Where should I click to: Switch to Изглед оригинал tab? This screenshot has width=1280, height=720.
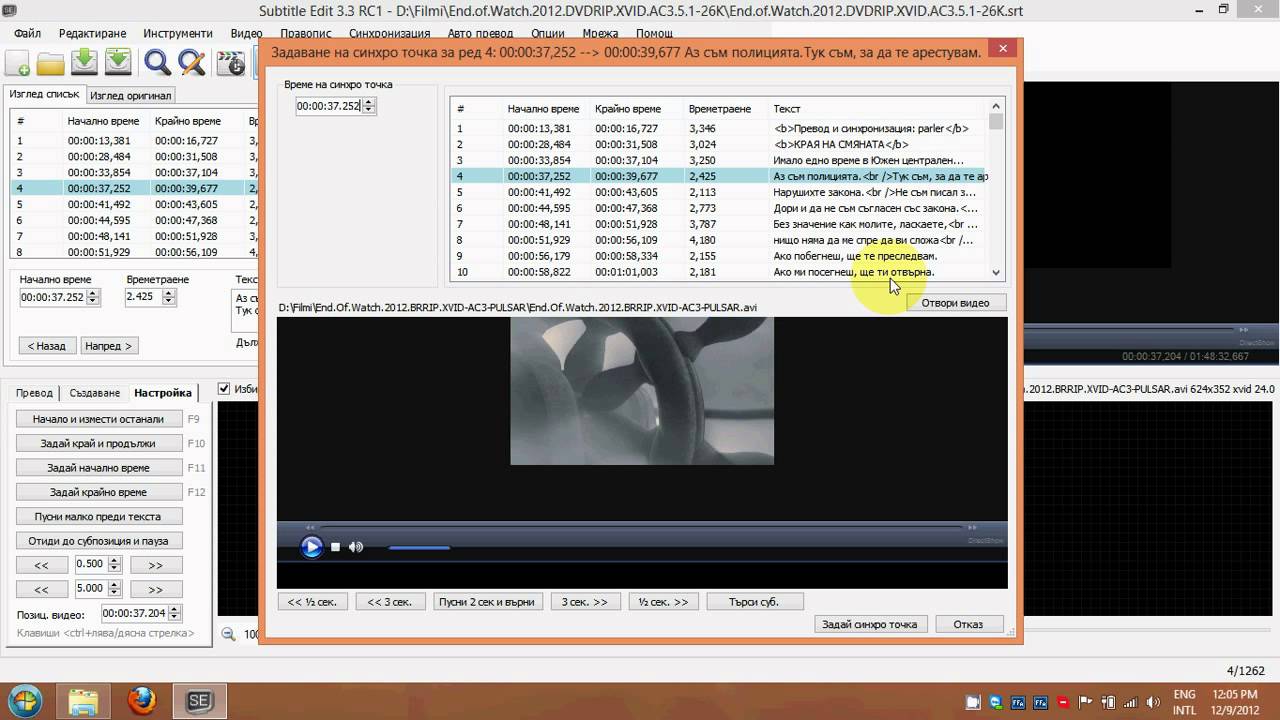point(130,95)
